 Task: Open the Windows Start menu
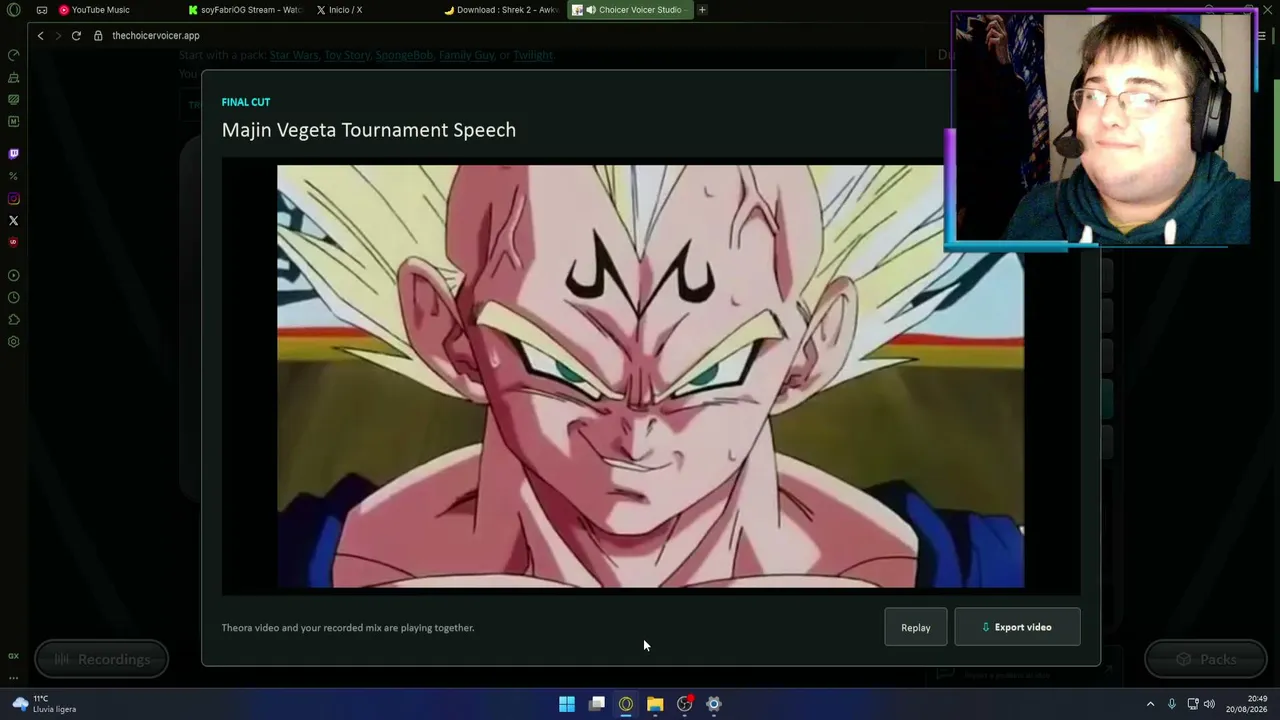point(567,704)
